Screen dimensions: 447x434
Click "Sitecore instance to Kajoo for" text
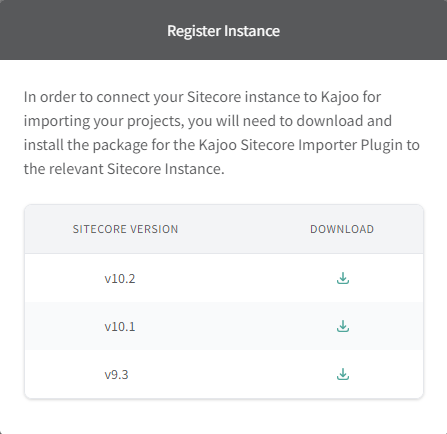[284, 97]
